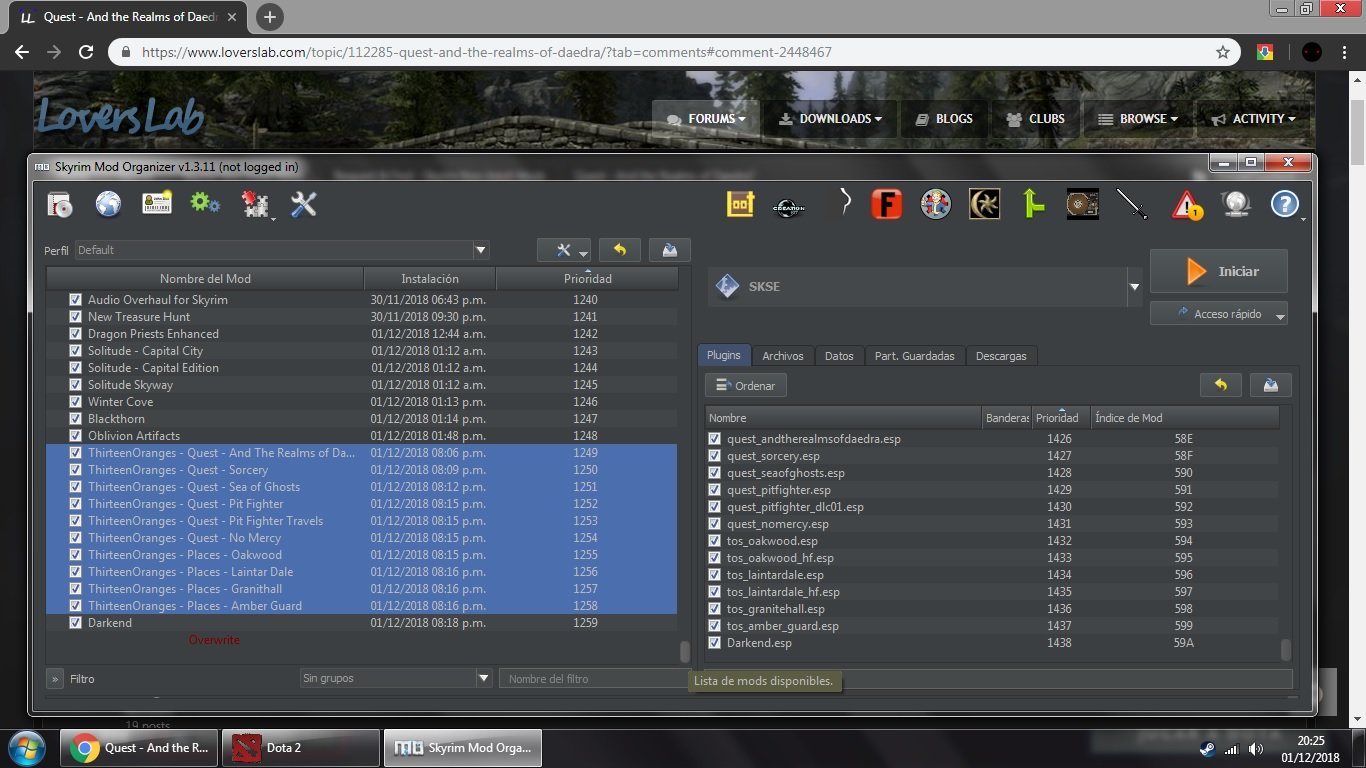Switch to the Plugins tab
Viewport: 1366px width, 768px height.
pos(724,355)
